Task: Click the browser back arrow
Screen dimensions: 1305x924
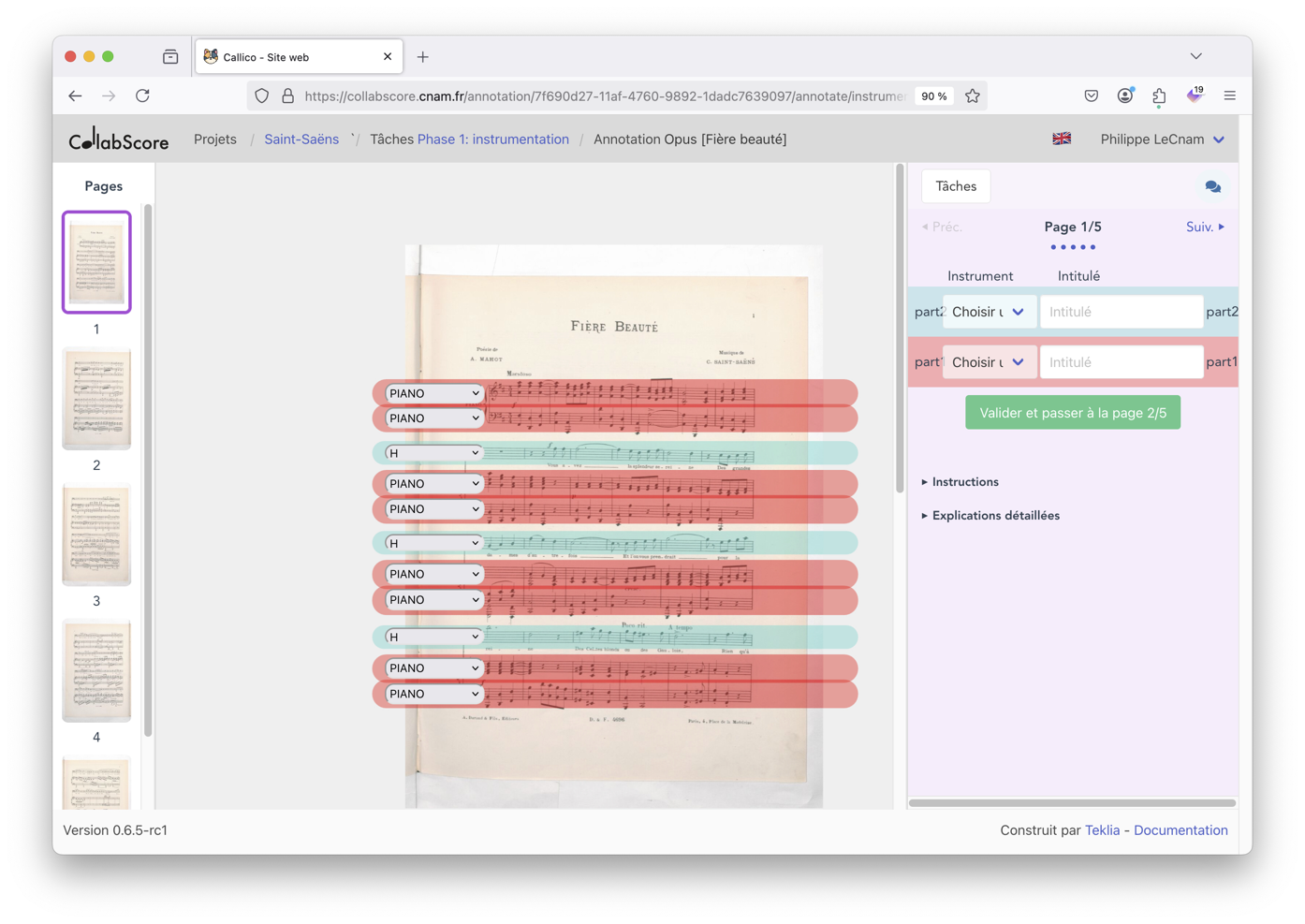Action: pyautogui.click(x=75, y=95)
